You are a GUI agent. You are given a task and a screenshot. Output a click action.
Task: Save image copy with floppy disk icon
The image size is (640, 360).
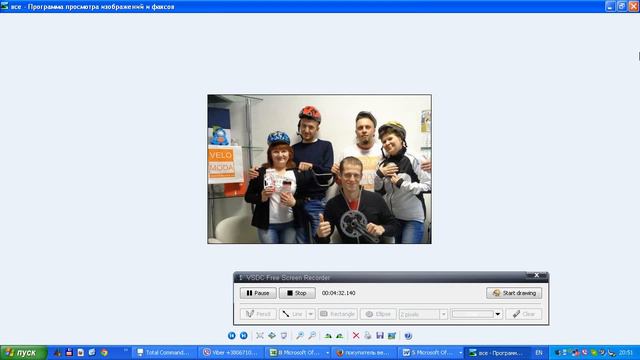point(380,336)
